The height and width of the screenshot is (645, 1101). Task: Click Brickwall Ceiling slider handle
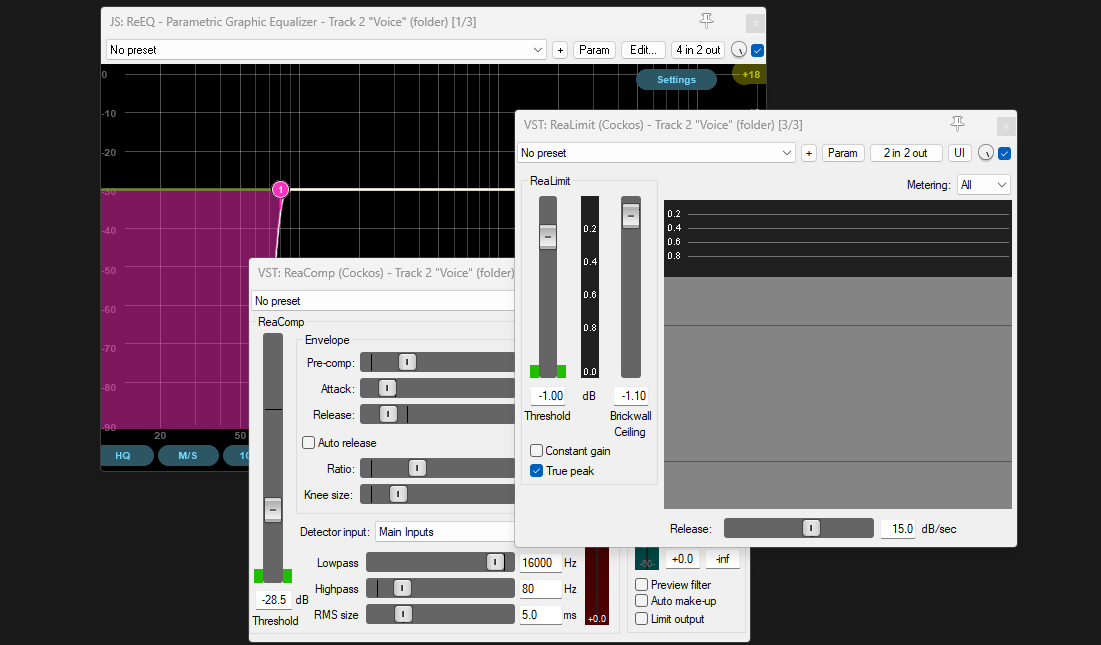point(631,215)
